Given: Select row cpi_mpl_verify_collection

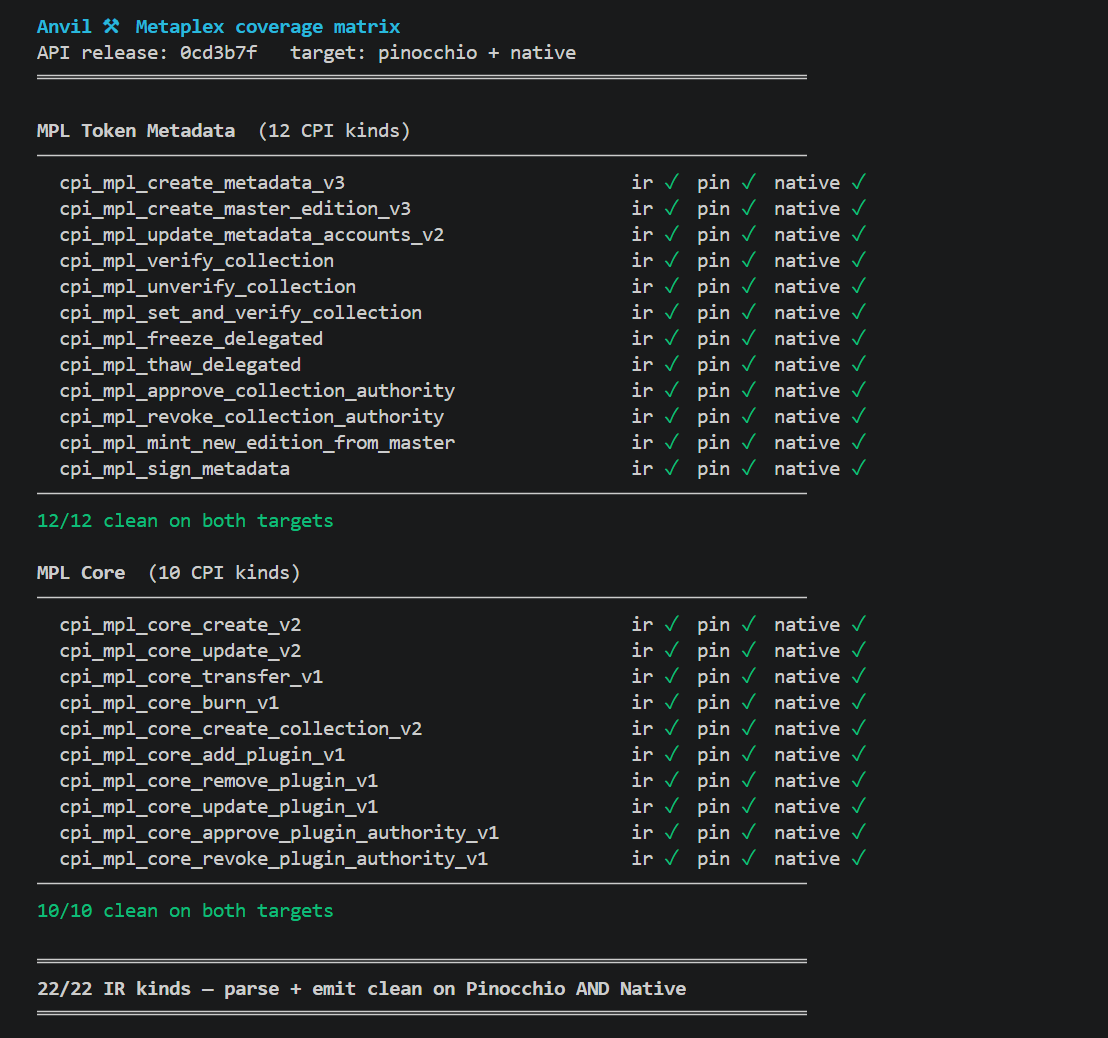Looking at the screenshot, I should click(x=463, y=261).
